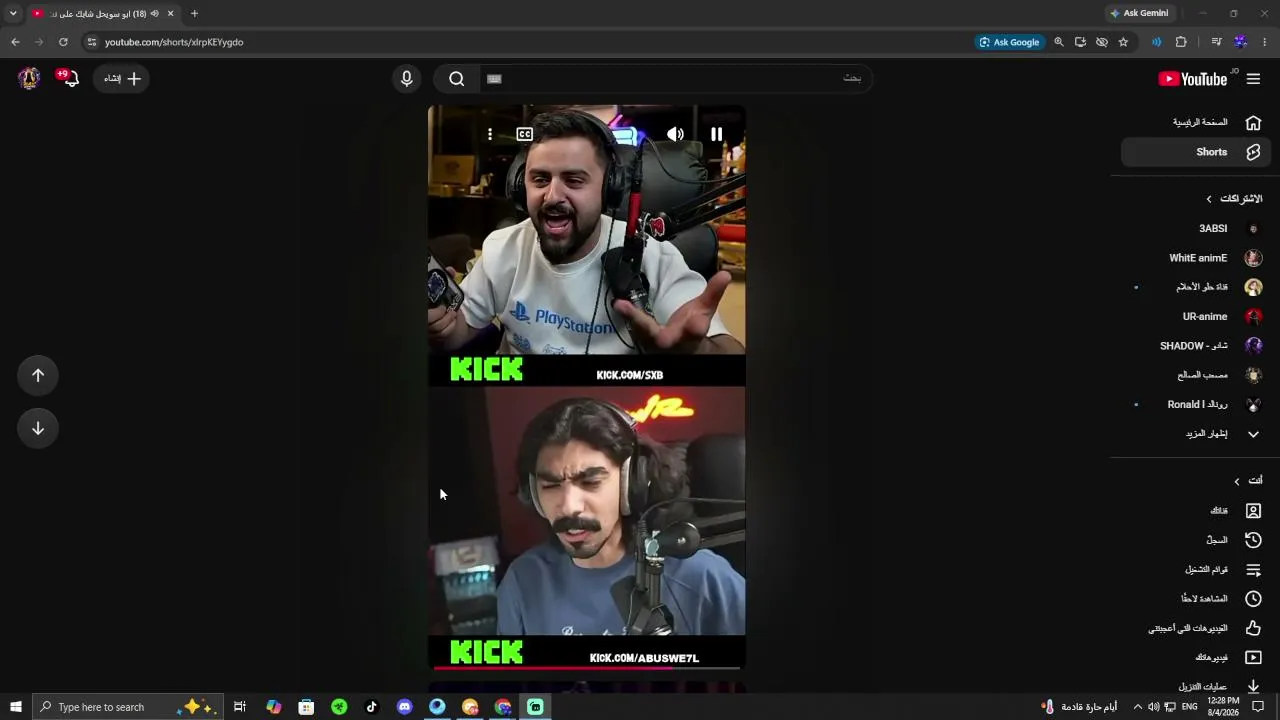Go to the previous Short with up arrow

(x=38, y=375)
